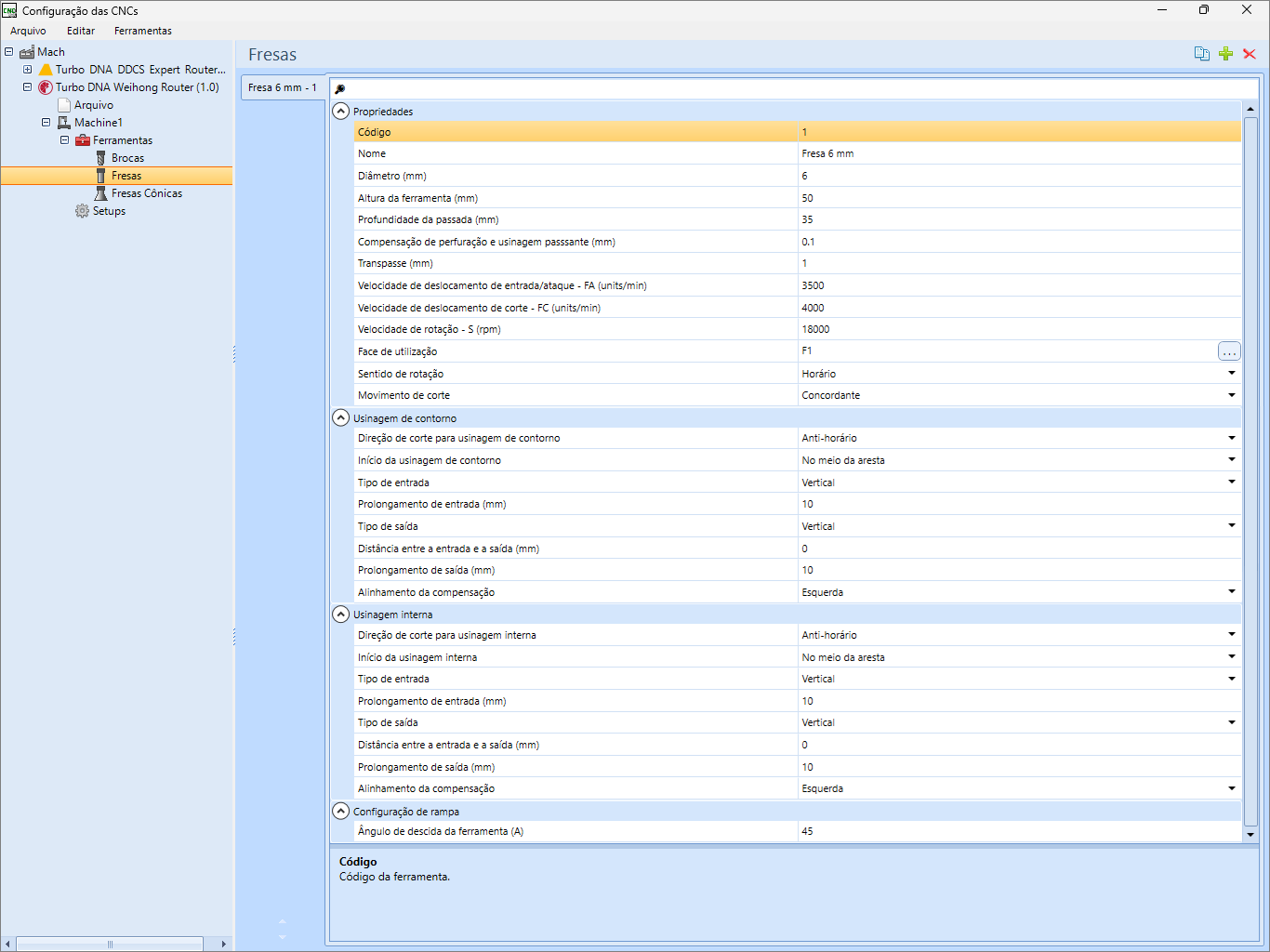The image size is (1270, 952).
Task: Click the Brocas drill icon in tree
Action: pos(101,158)
